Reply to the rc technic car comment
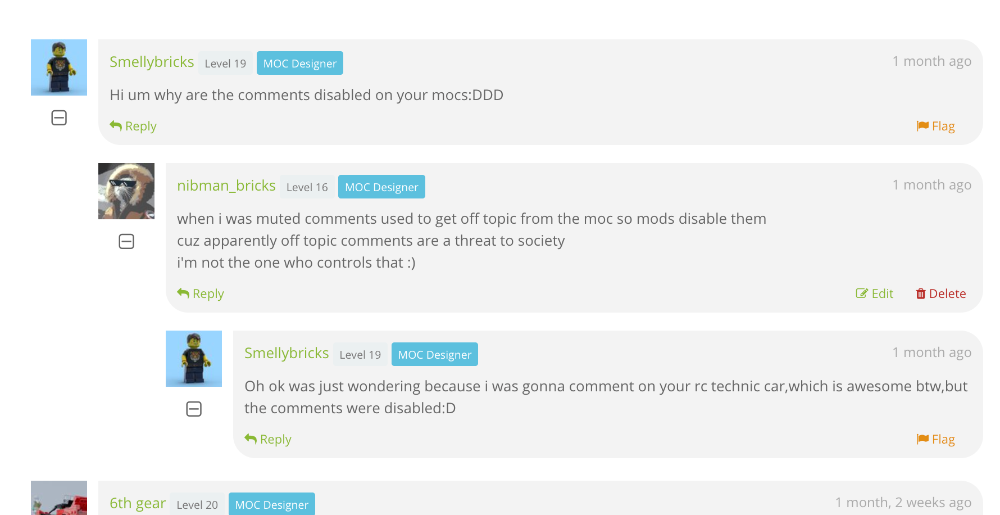The width and height of the screenshot is (1000, 515). 268,439
